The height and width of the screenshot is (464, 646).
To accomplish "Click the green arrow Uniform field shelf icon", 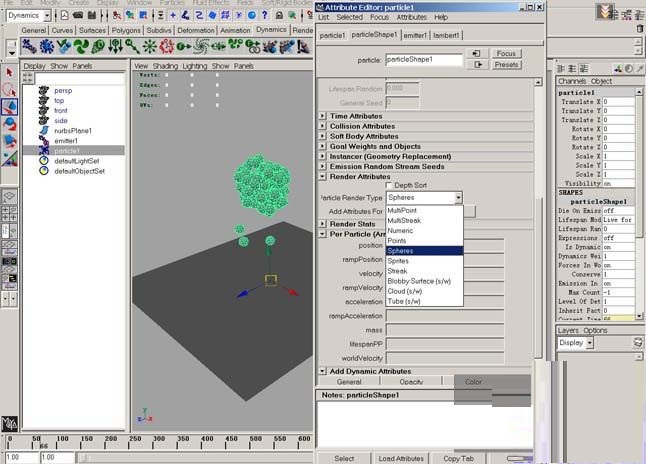I will 184,46.
